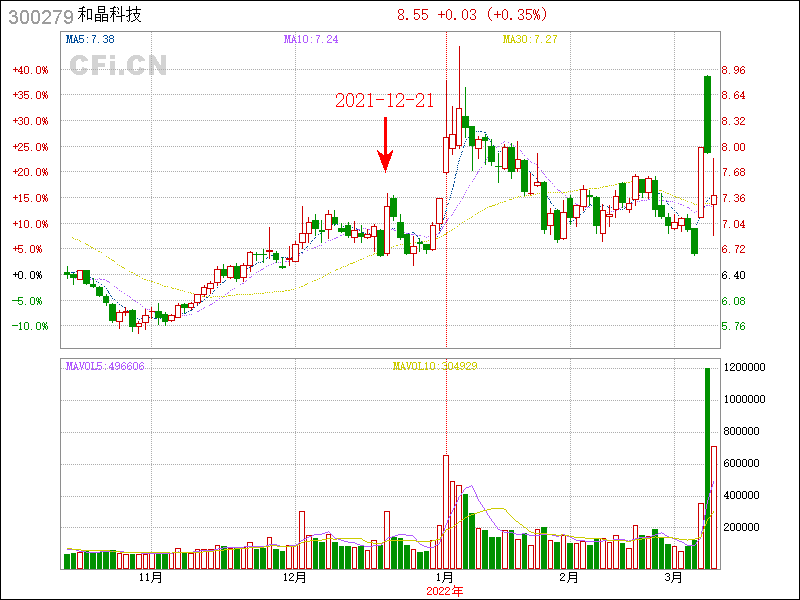Select the 7.68 price label
This screenshot has width=800, height=600.
point(734,172)
